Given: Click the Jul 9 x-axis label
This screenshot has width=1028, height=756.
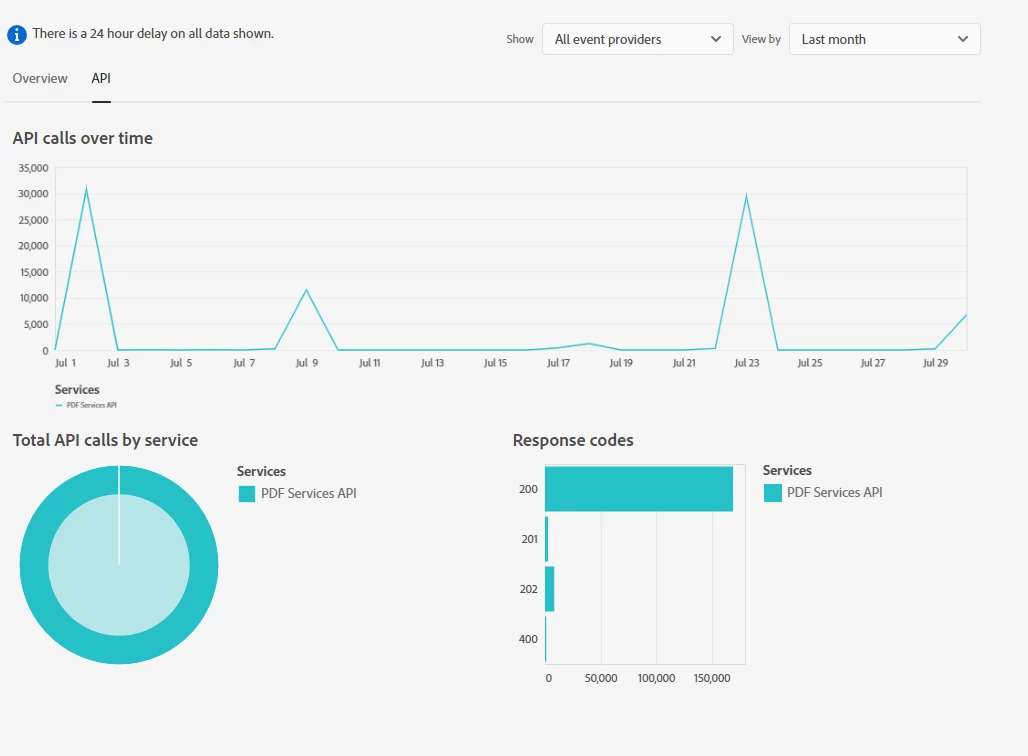Looking at the screenshot, I should (307, 363).
